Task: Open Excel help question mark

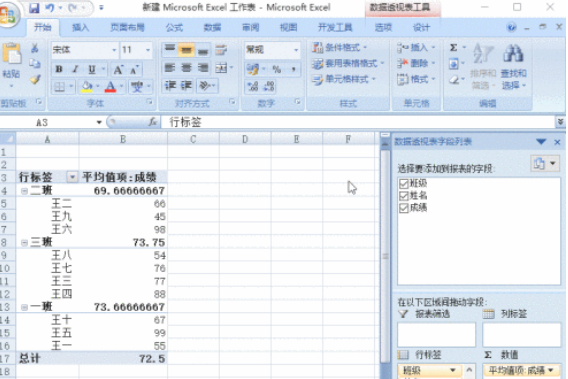Action: (511, 27)
